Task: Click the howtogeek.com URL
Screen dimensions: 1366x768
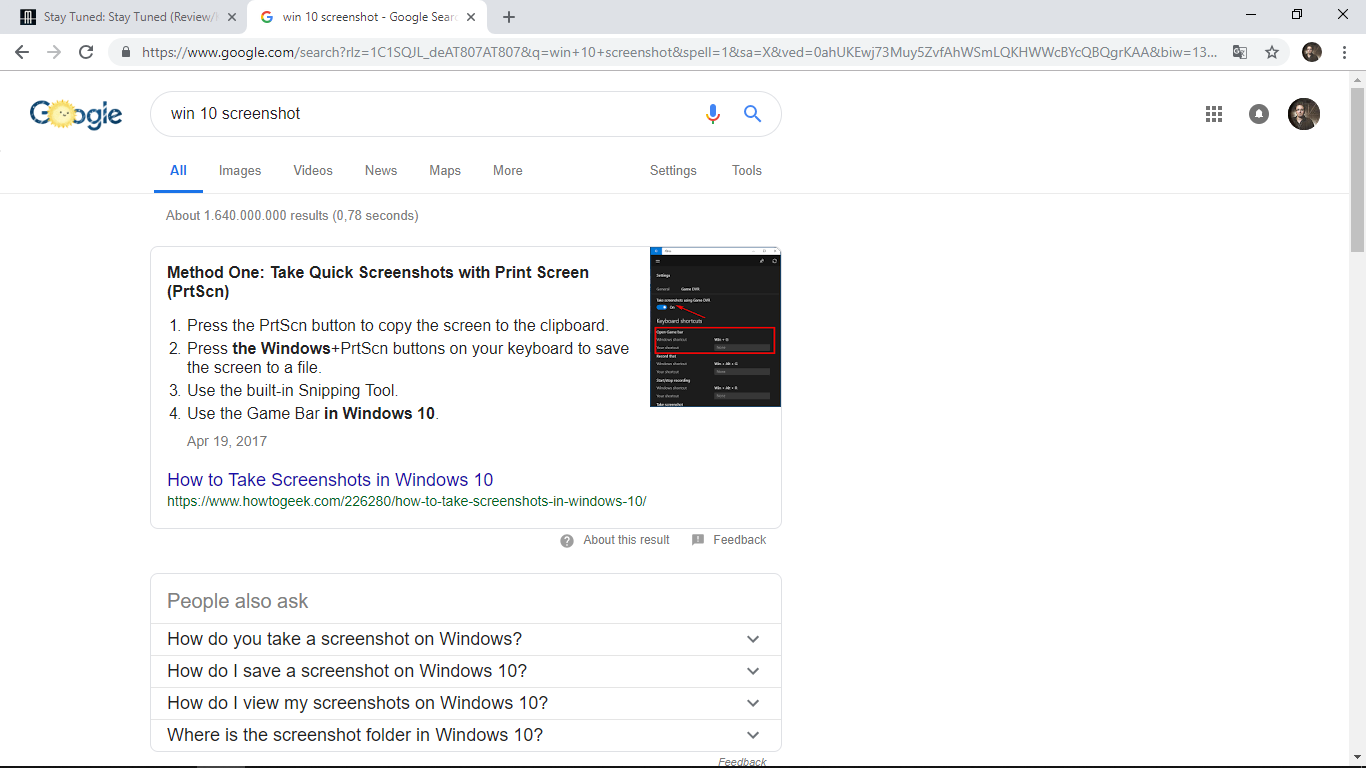Action: [x=407, y=501]
